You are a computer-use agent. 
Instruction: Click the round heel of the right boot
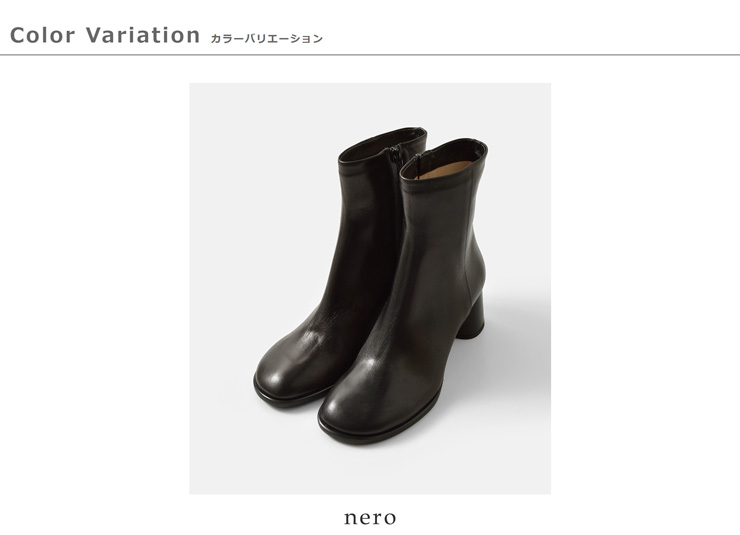[x=470, y=314]
